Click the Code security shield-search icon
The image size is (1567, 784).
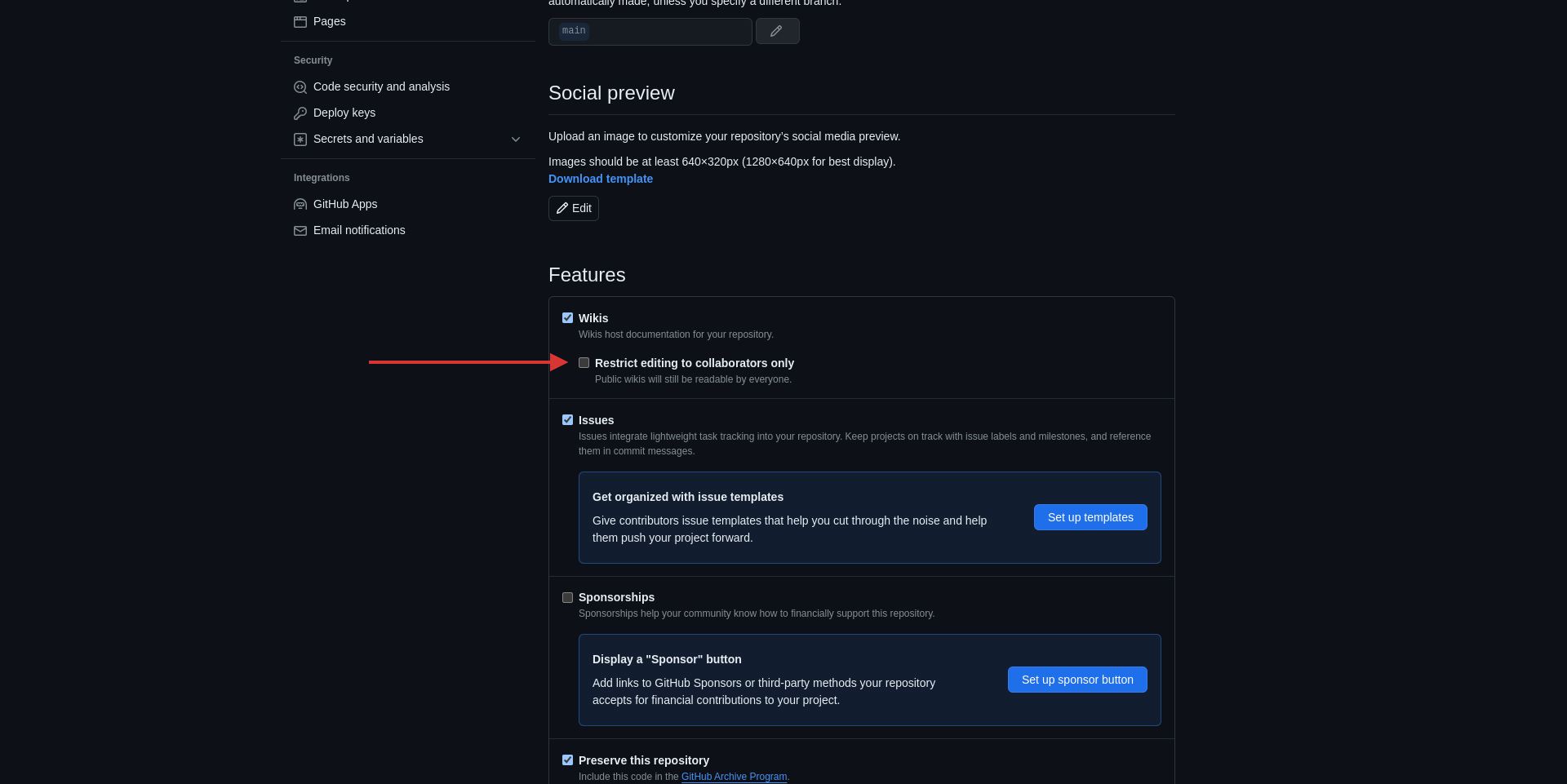coord(300,87)
